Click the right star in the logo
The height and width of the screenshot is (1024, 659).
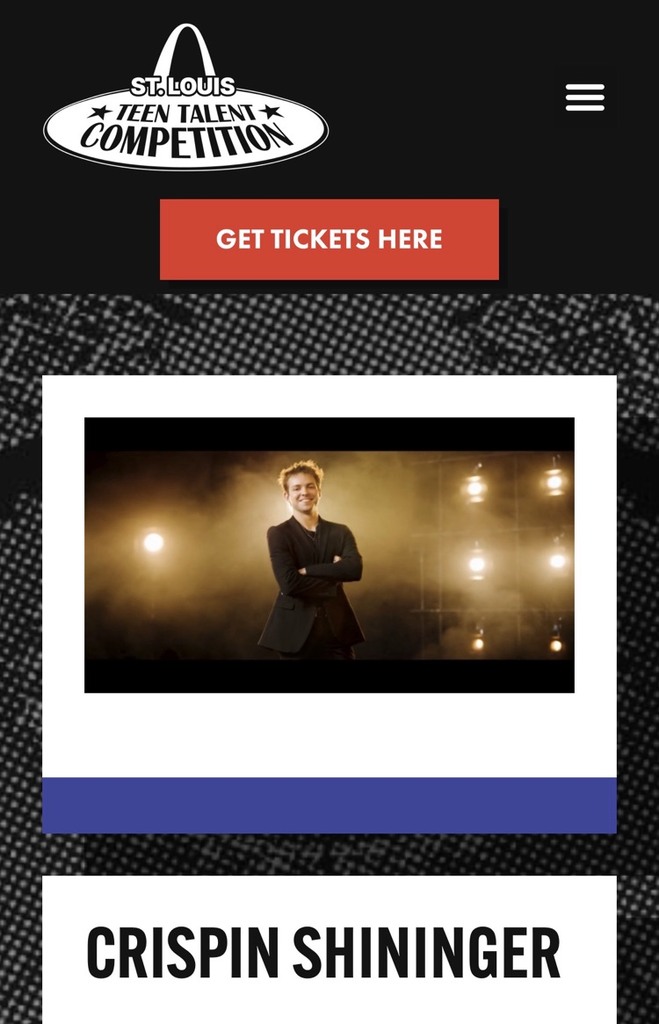coord(271,112)
